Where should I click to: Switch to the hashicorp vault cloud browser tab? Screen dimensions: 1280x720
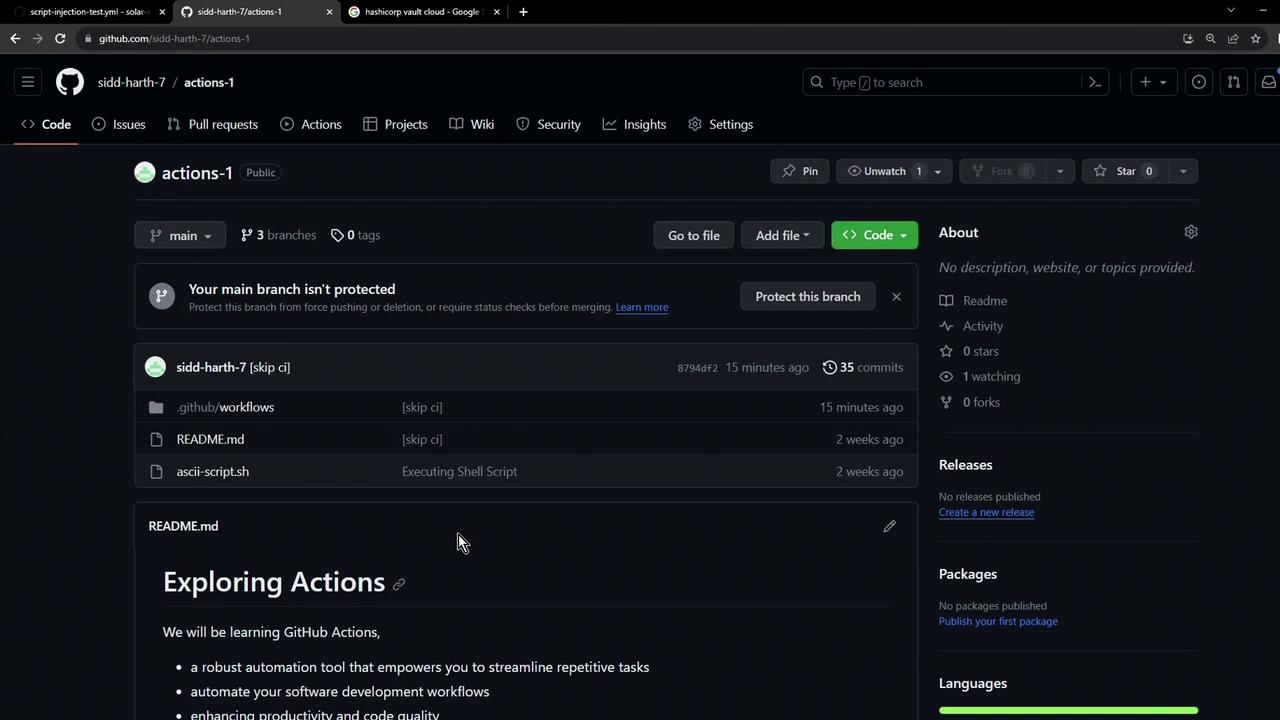point(422,12)
